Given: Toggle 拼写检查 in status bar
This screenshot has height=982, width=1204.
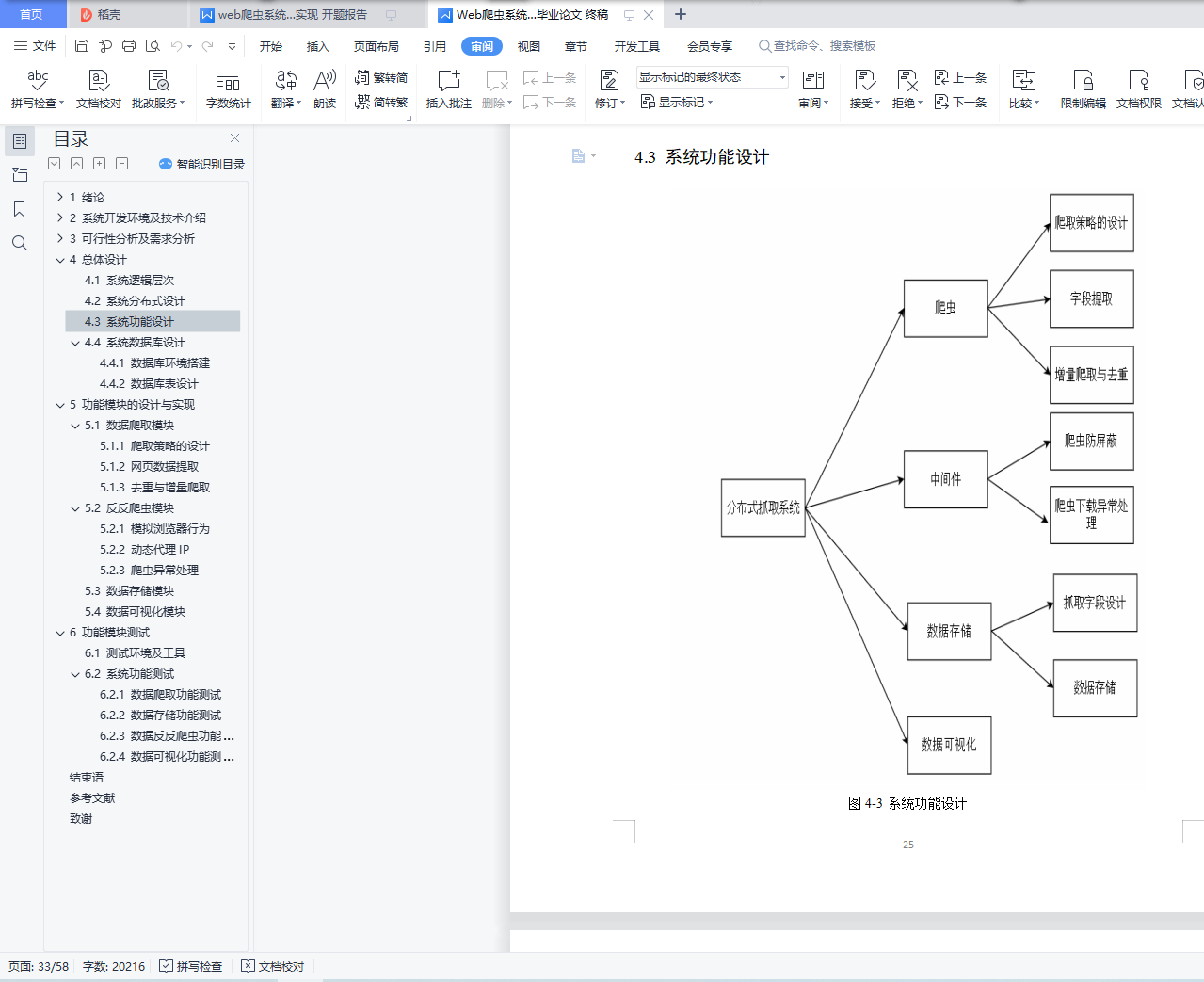Looking at the screenshot, I should tap(191, 966).
